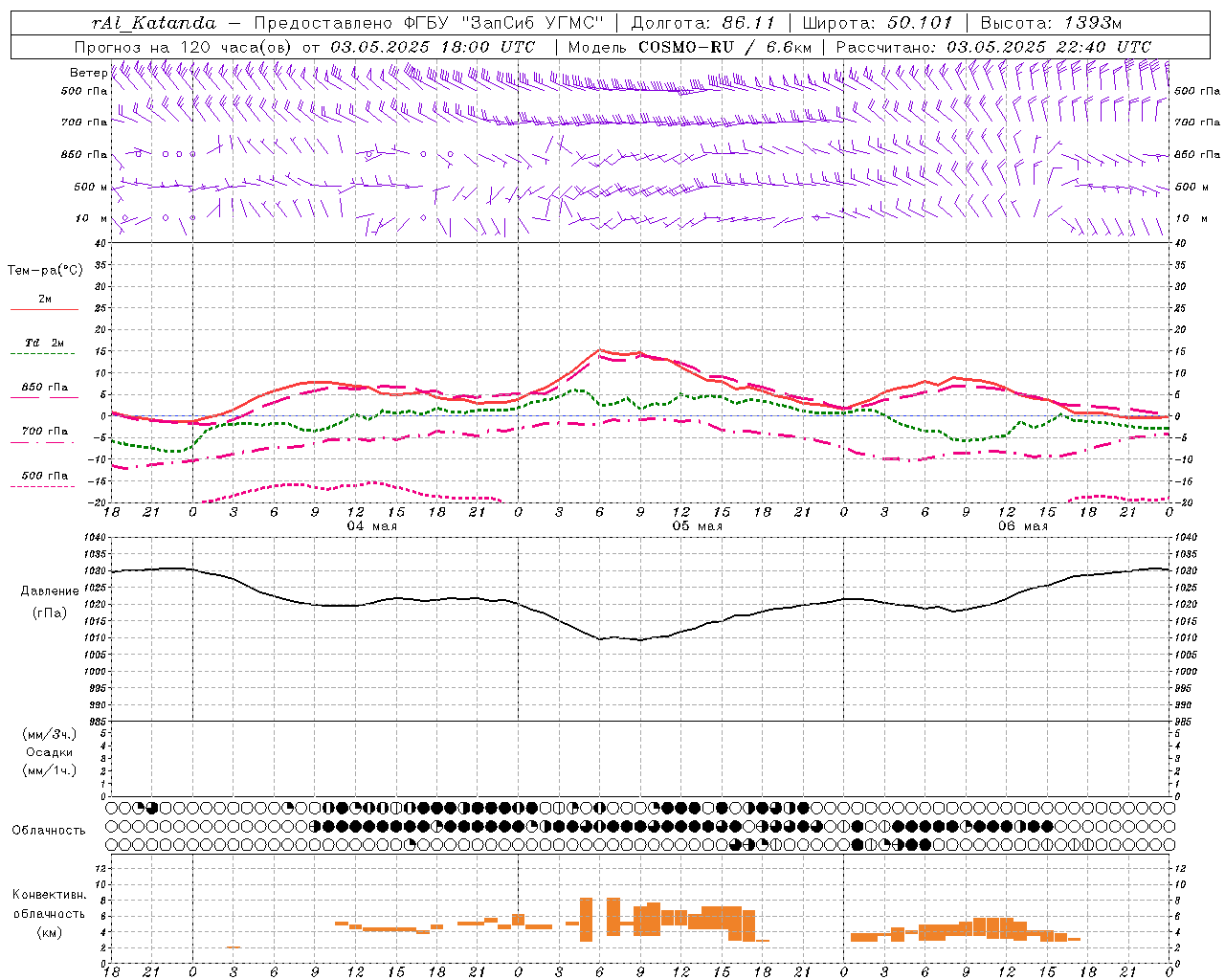Viewport: 1225px width, 980px height.
Task: Click the left 1030 pressure axis tick
Action: (x=95, y=571)
